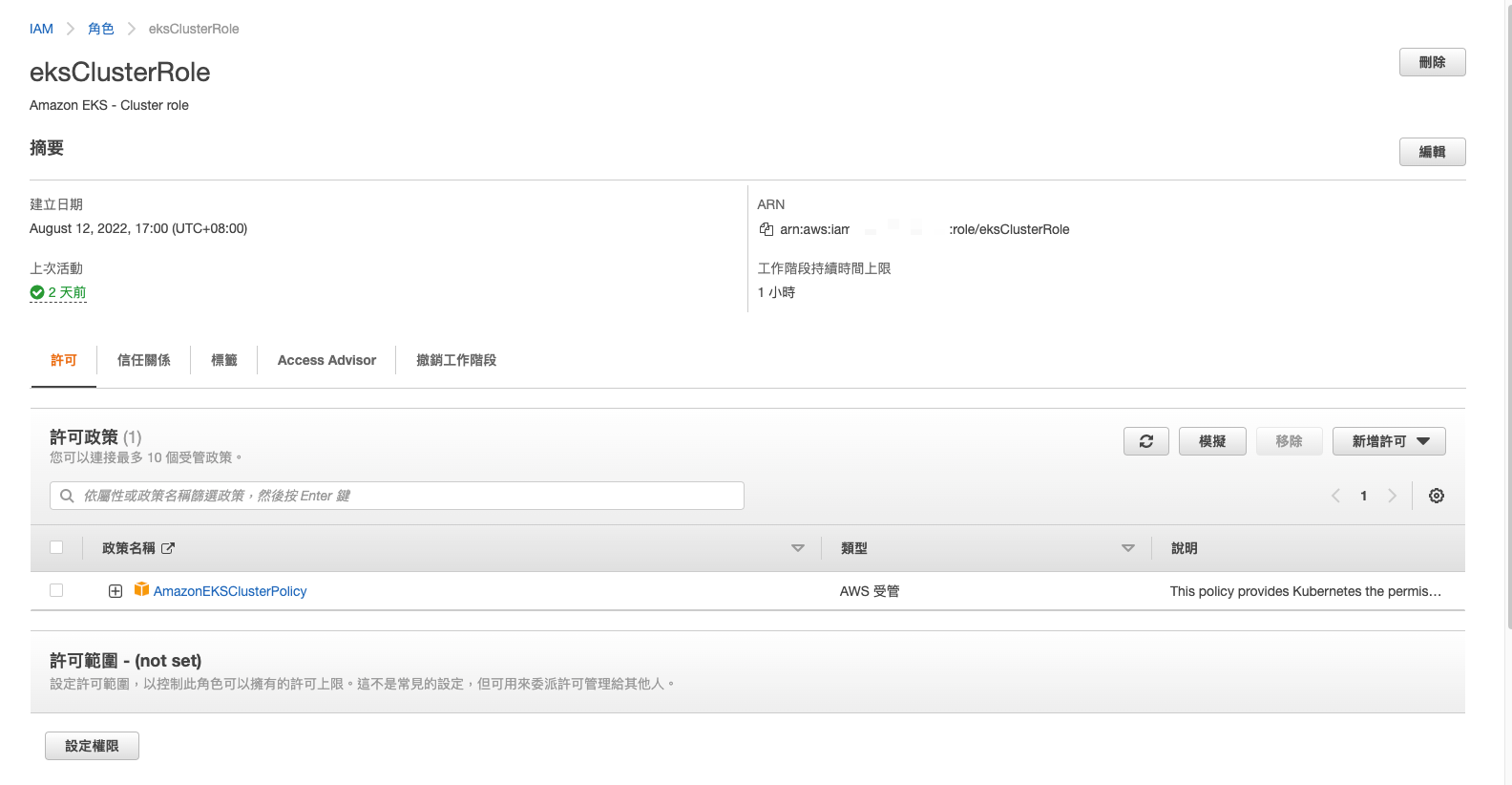Screen dimensions: 1512x785
Task: Switch to the 標籤 tab
Action: coord(224,360)
